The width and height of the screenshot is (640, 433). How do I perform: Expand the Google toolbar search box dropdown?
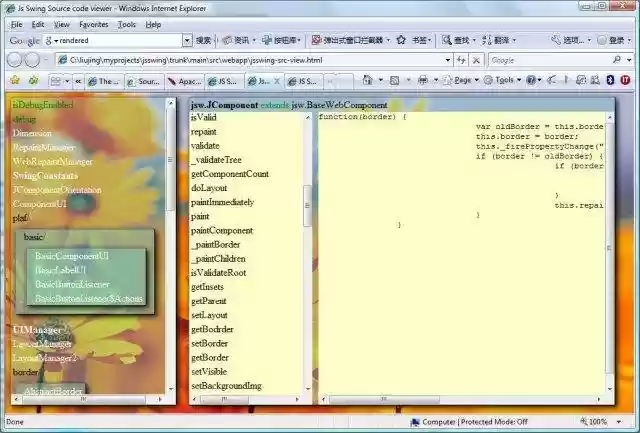(187, 40)
